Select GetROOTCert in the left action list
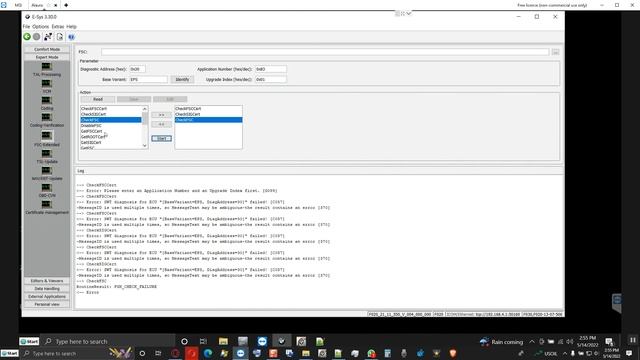640x360 pixels. [111, 137]
